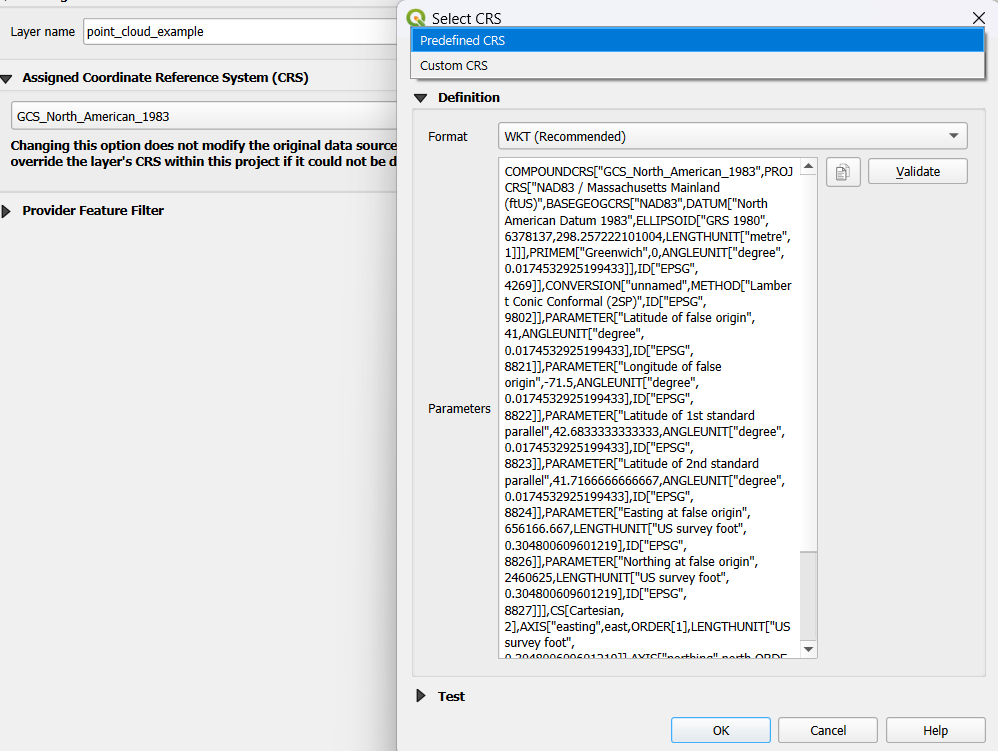The height and width of the screenshot is (751, 998).
Task: Click the Test heading text
Action: point(451,696)
